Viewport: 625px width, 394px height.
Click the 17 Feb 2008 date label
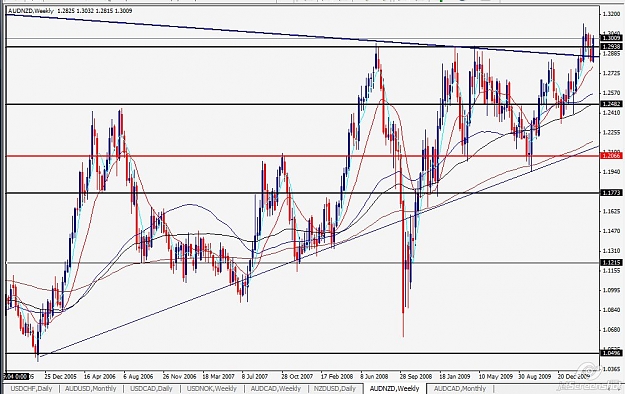(337, 376)
